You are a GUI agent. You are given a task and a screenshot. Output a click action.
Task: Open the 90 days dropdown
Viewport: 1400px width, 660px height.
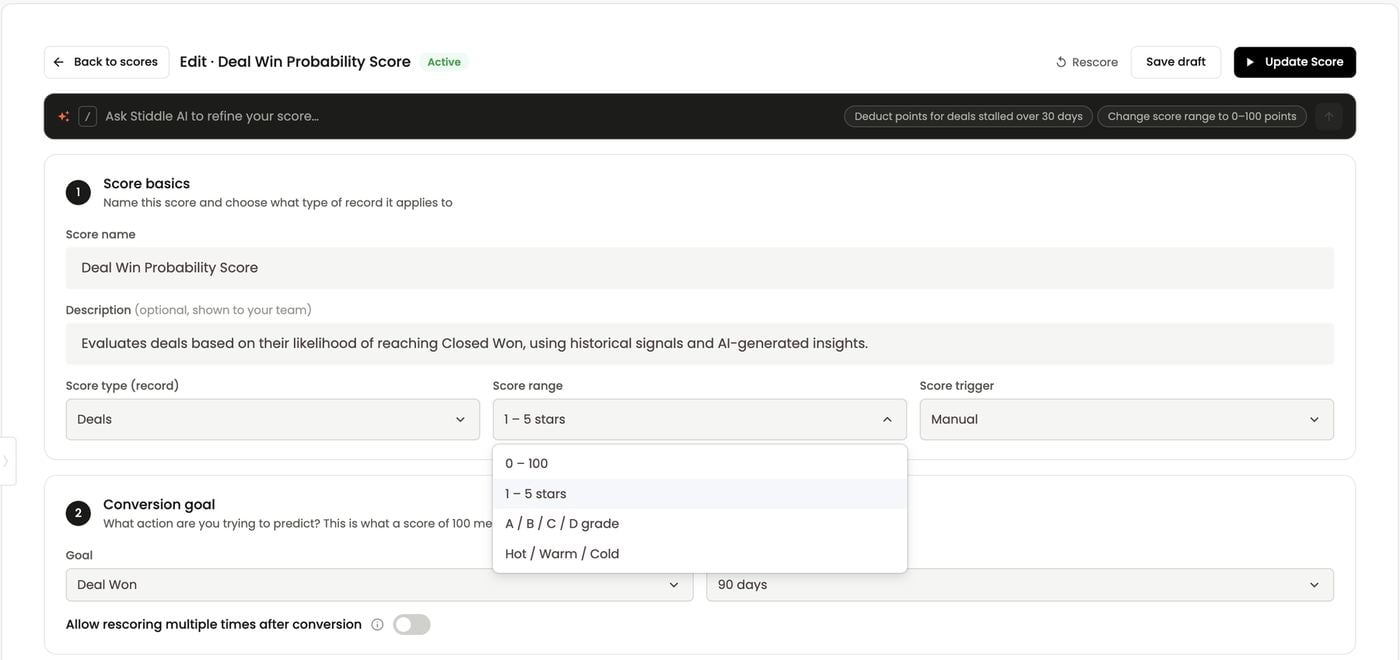(x=1020, y=585)
